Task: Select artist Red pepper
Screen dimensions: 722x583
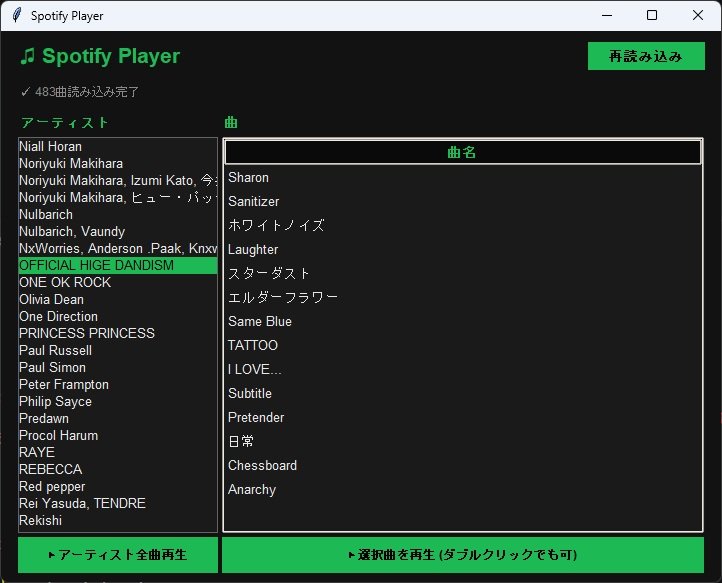Action: (x=118, y=487)
